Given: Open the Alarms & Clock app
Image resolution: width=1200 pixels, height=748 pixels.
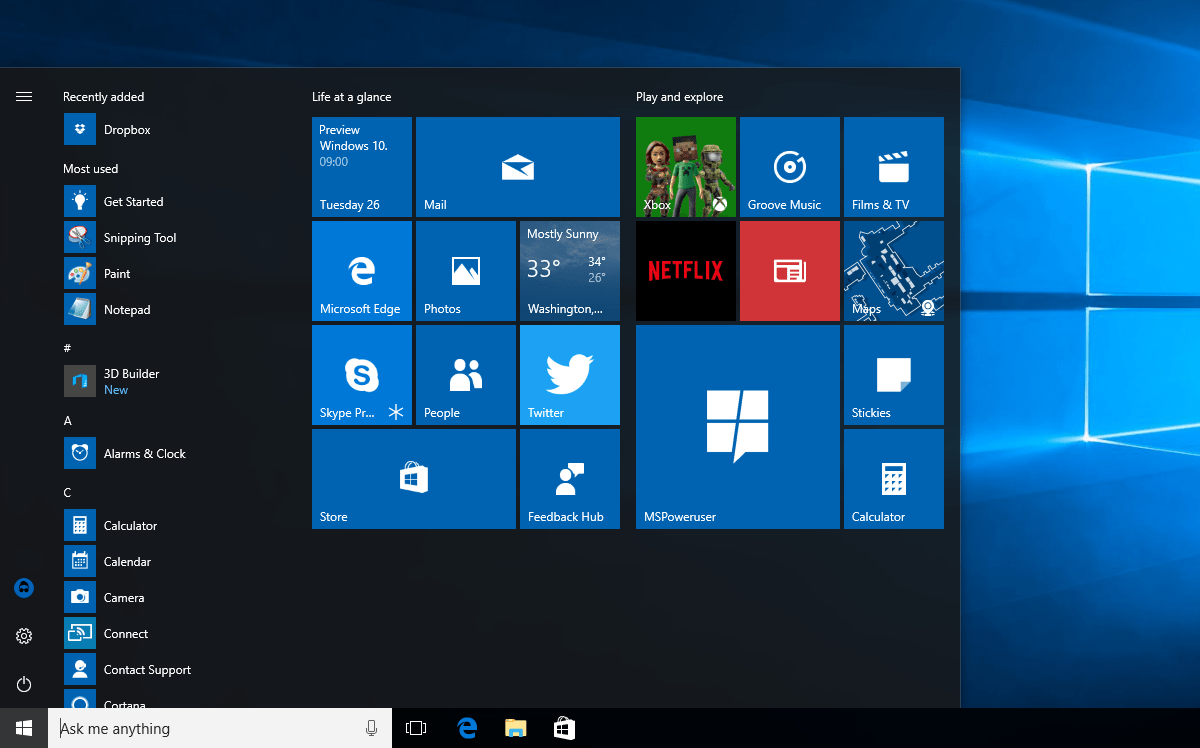Looking at the screenshot, I should point(144,453).
